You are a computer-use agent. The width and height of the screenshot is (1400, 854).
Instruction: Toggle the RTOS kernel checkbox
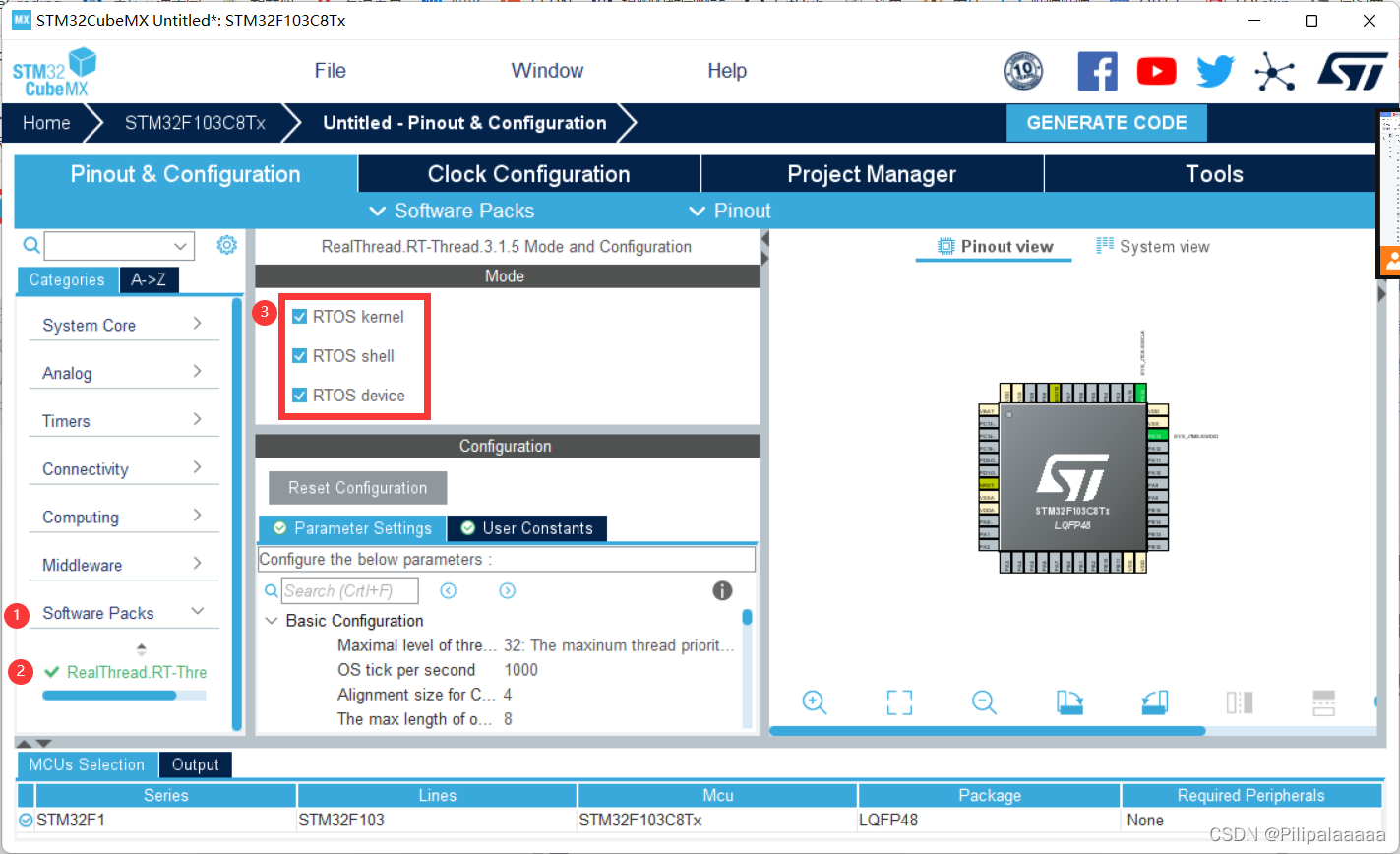point(300,317)
